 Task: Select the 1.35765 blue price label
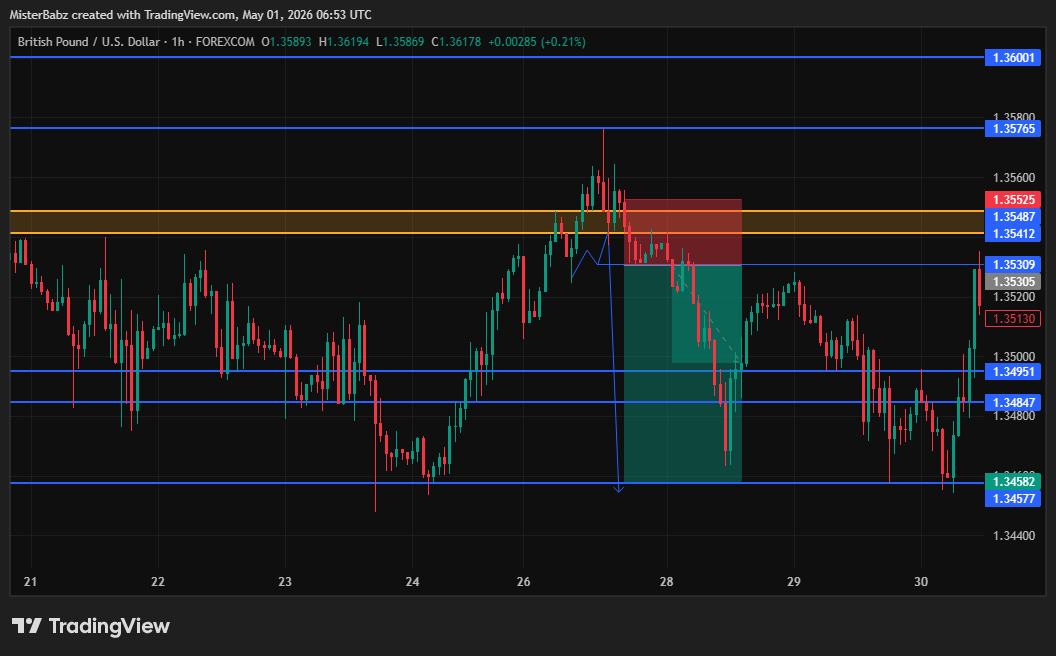click(x=1013, y=128)
